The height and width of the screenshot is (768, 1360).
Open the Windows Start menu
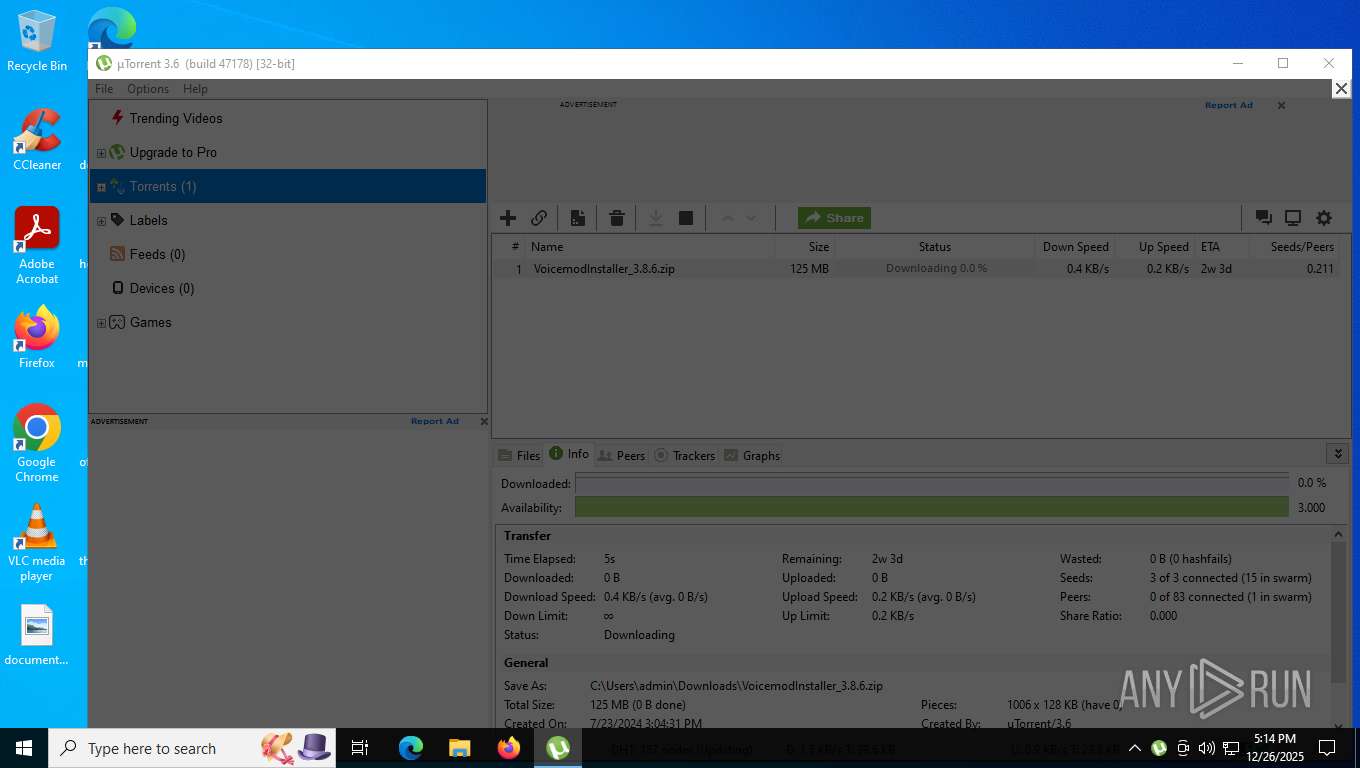[x=23, y=748]
